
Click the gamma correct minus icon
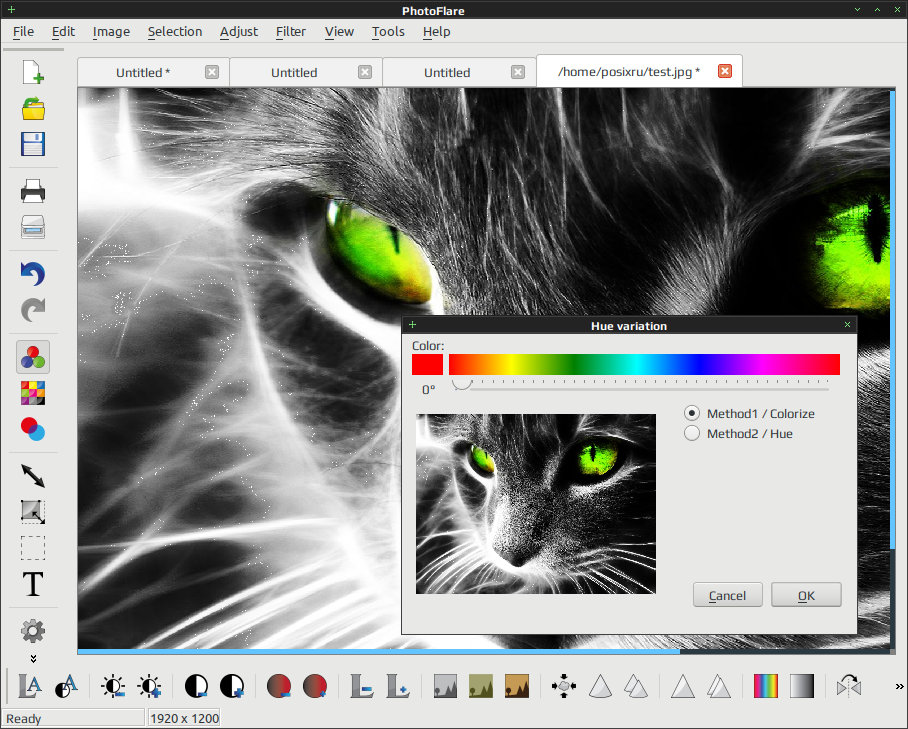[362, 686]
